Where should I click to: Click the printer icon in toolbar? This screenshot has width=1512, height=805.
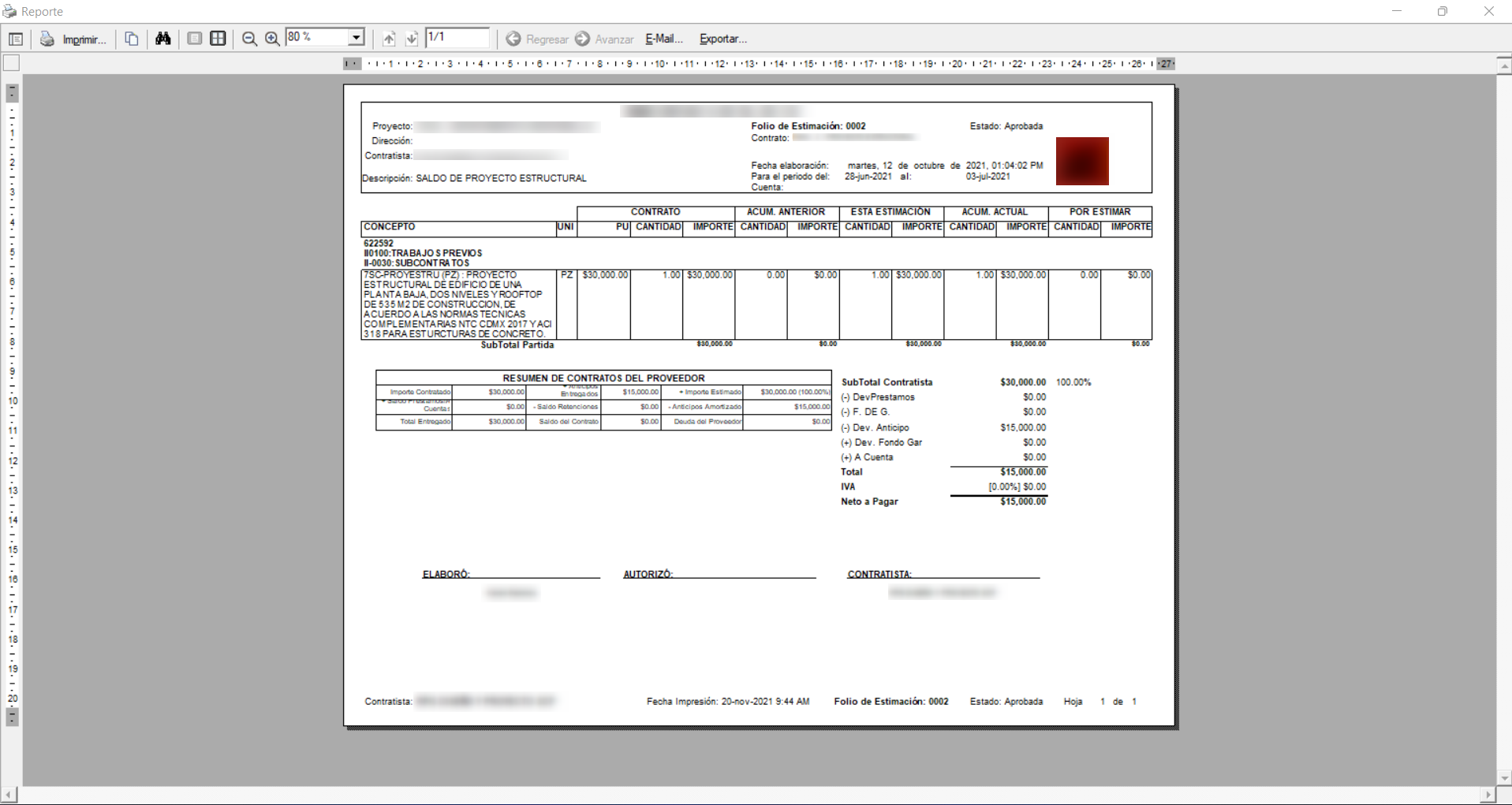click(47, 39)
